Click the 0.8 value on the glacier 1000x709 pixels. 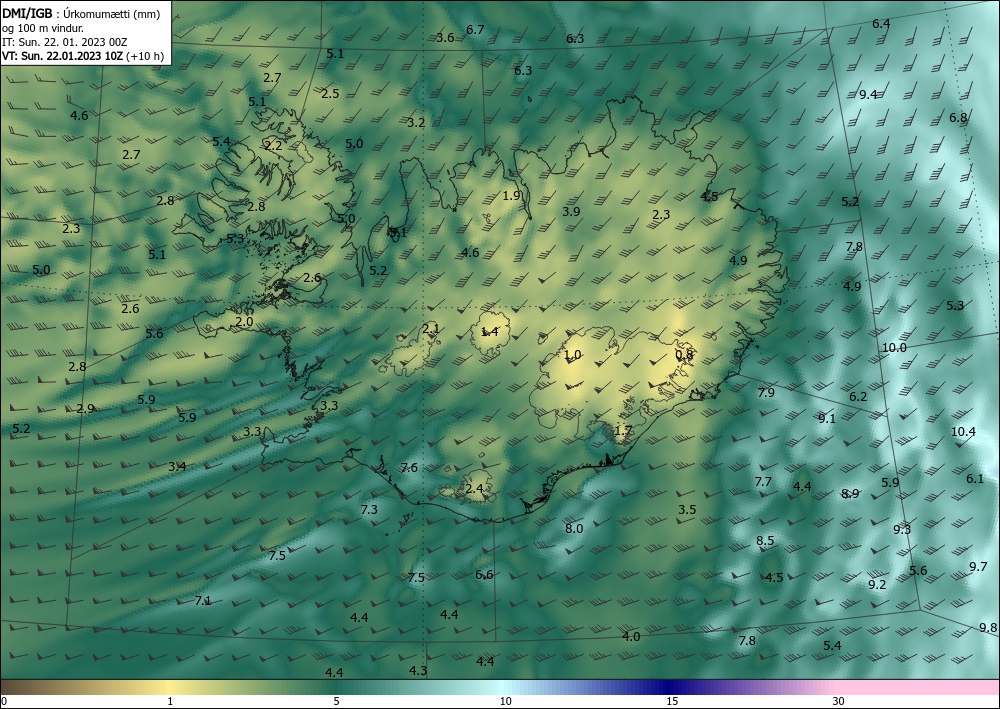click(x=684, y=354)
